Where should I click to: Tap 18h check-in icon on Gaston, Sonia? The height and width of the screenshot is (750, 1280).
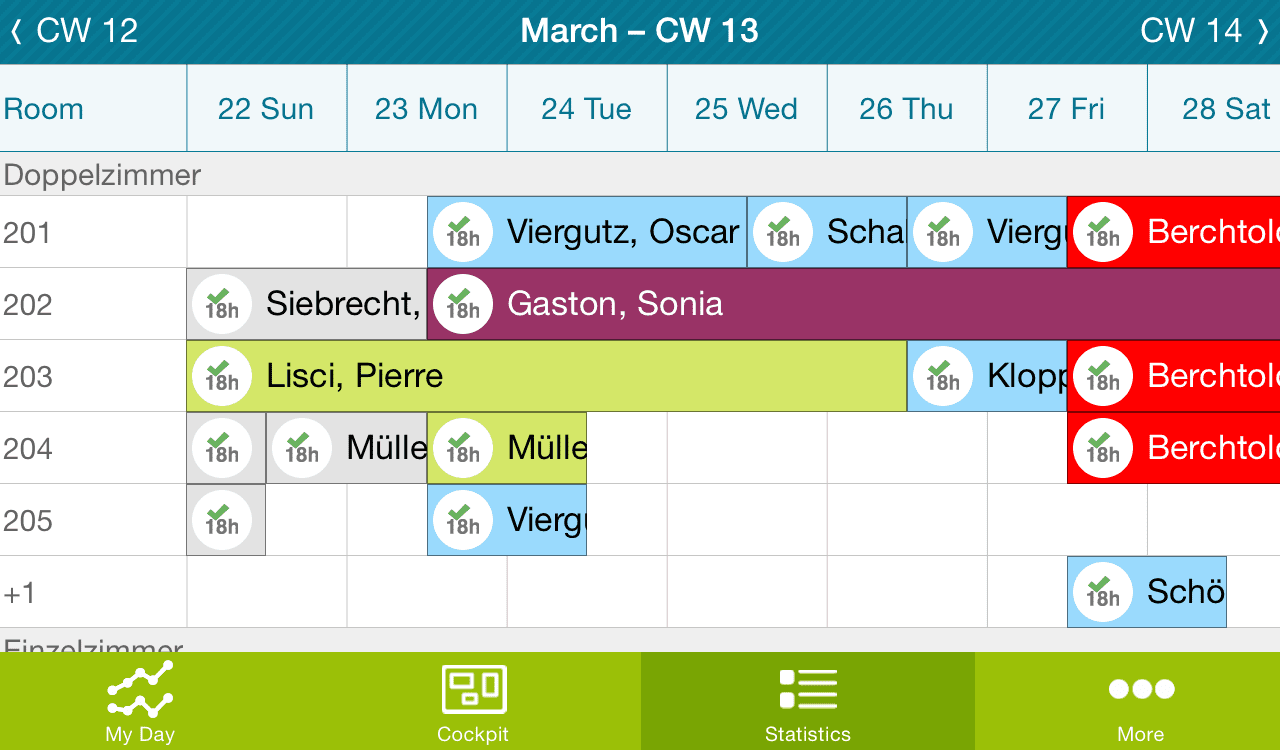click(x=463, y=304)
